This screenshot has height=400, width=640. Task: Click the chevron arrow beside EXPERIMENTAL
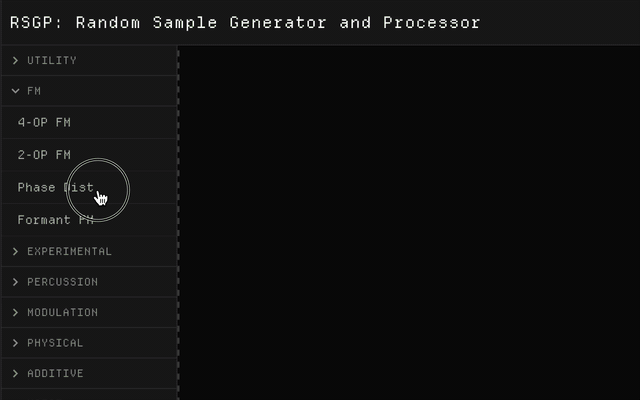pyautogui.click(x=15, y=251)
